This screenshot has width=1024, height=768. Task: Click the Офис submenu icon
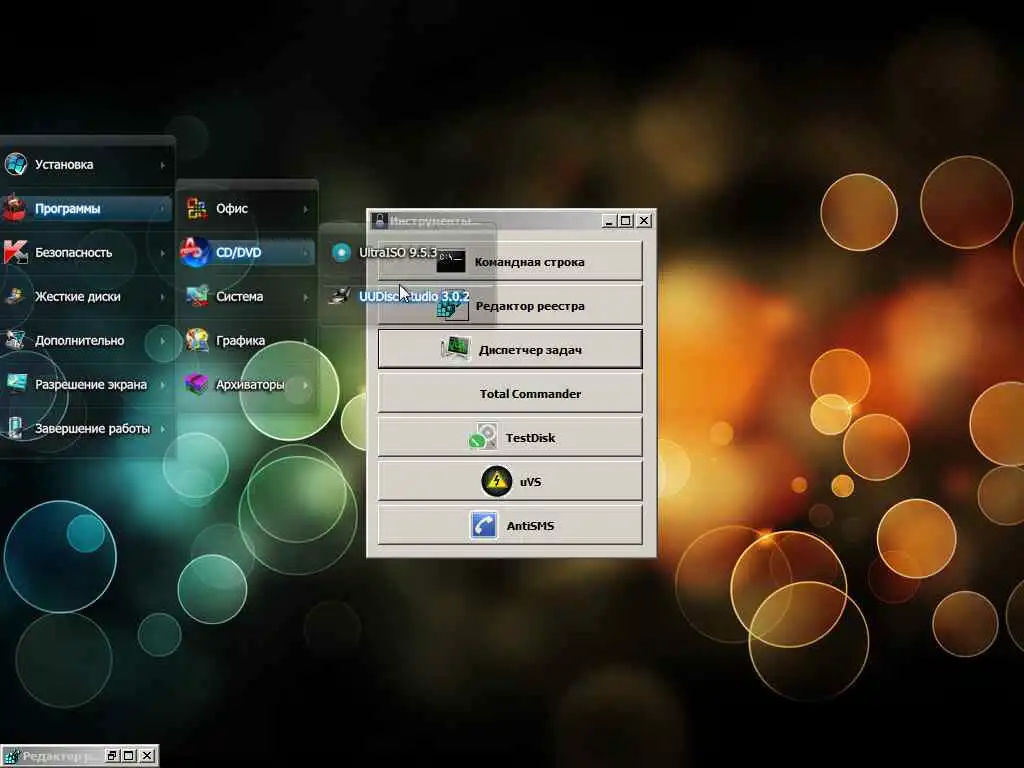point(196,208)
